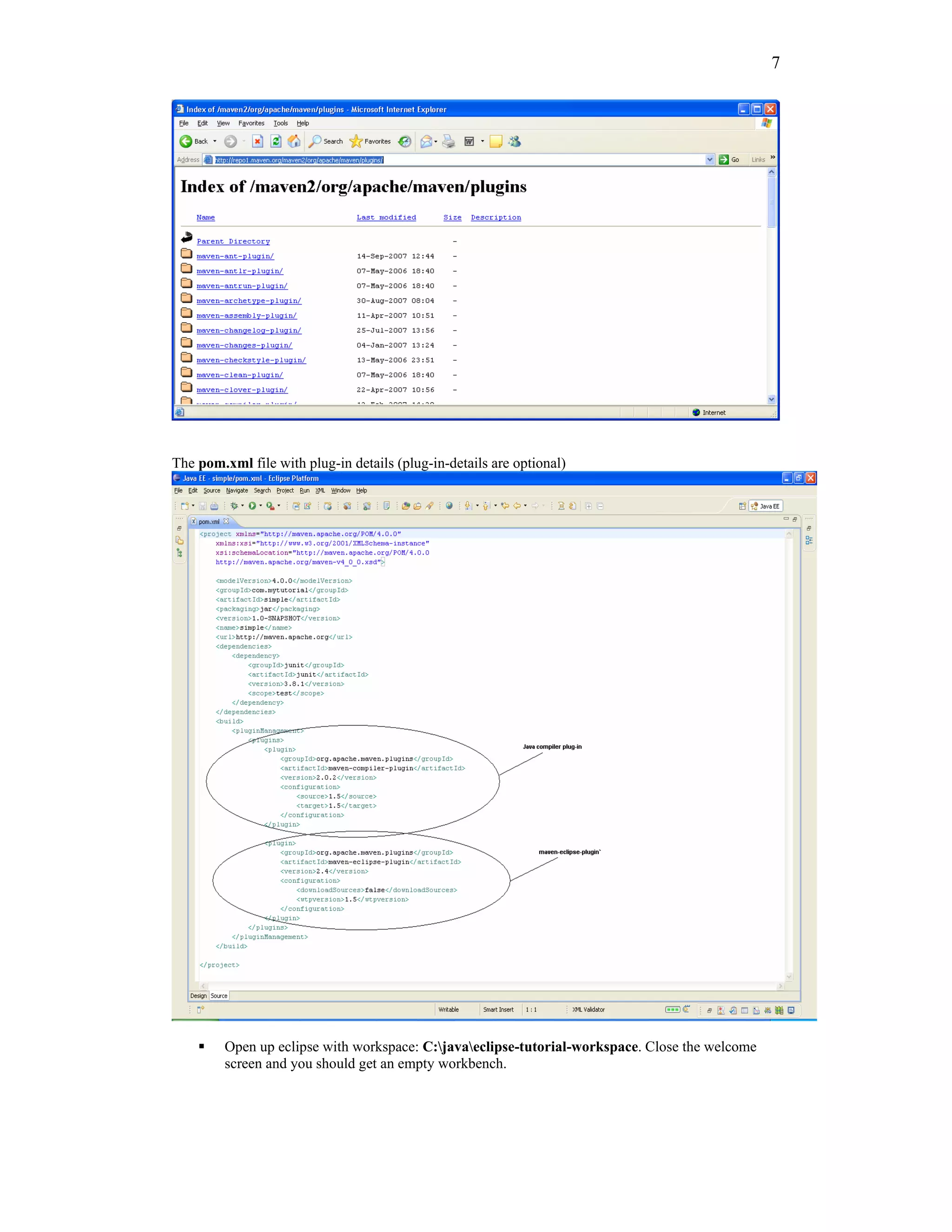The height and width of the screenshot is (1232, 952).
Task: Click the Messenger icon in IE toolbar
Action: (515, 141)
